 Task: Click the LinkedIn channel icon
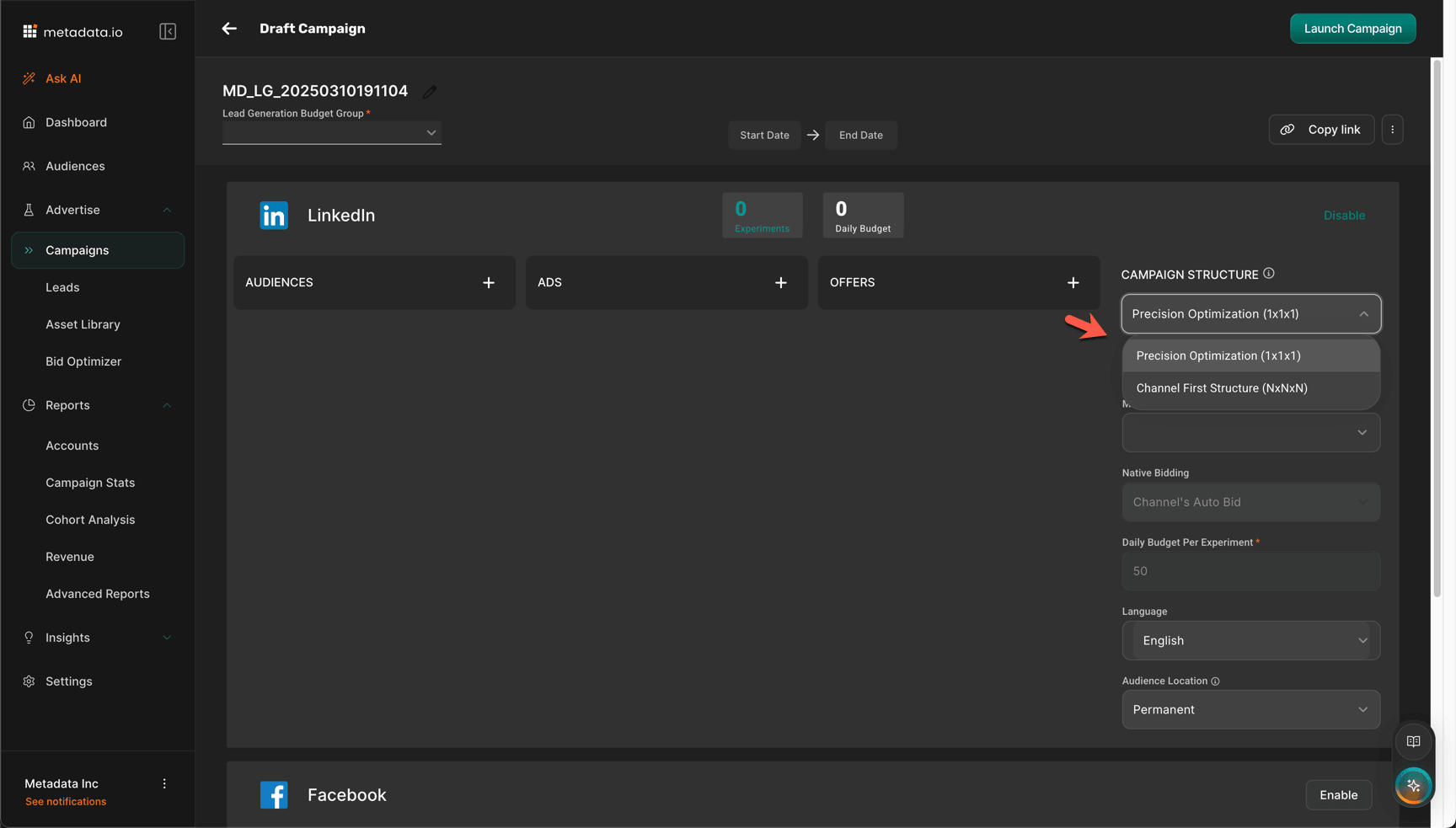(274, 215)
